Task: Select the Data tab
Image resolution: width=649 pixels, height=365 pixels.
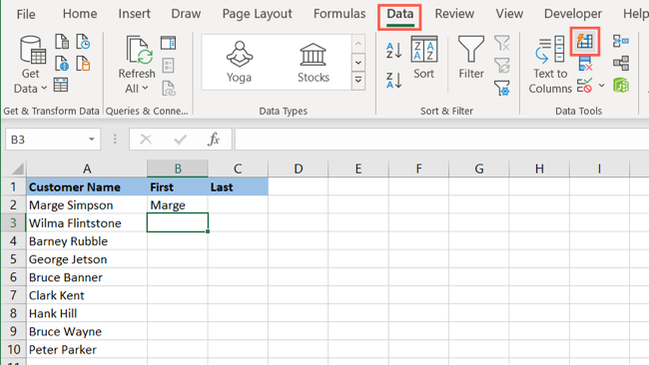Action: coord(400,14)
